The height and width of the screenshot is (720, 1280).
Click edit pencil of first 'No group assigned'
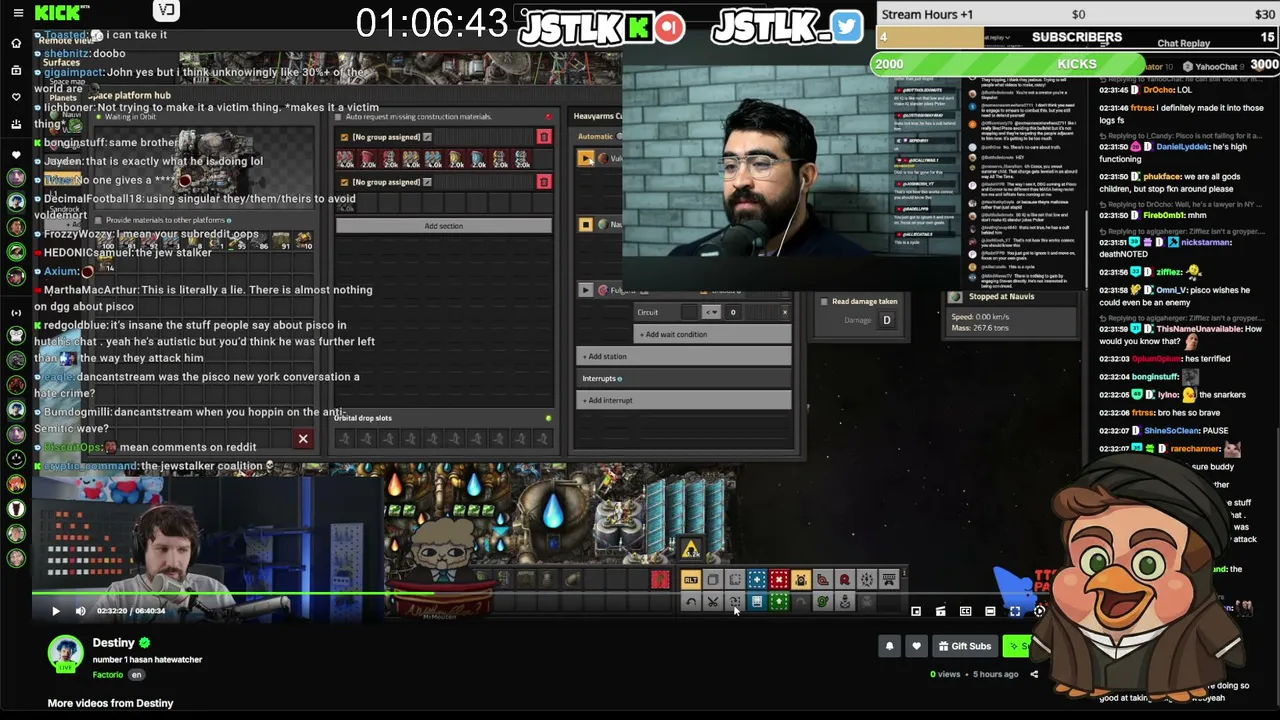(427, 137)
